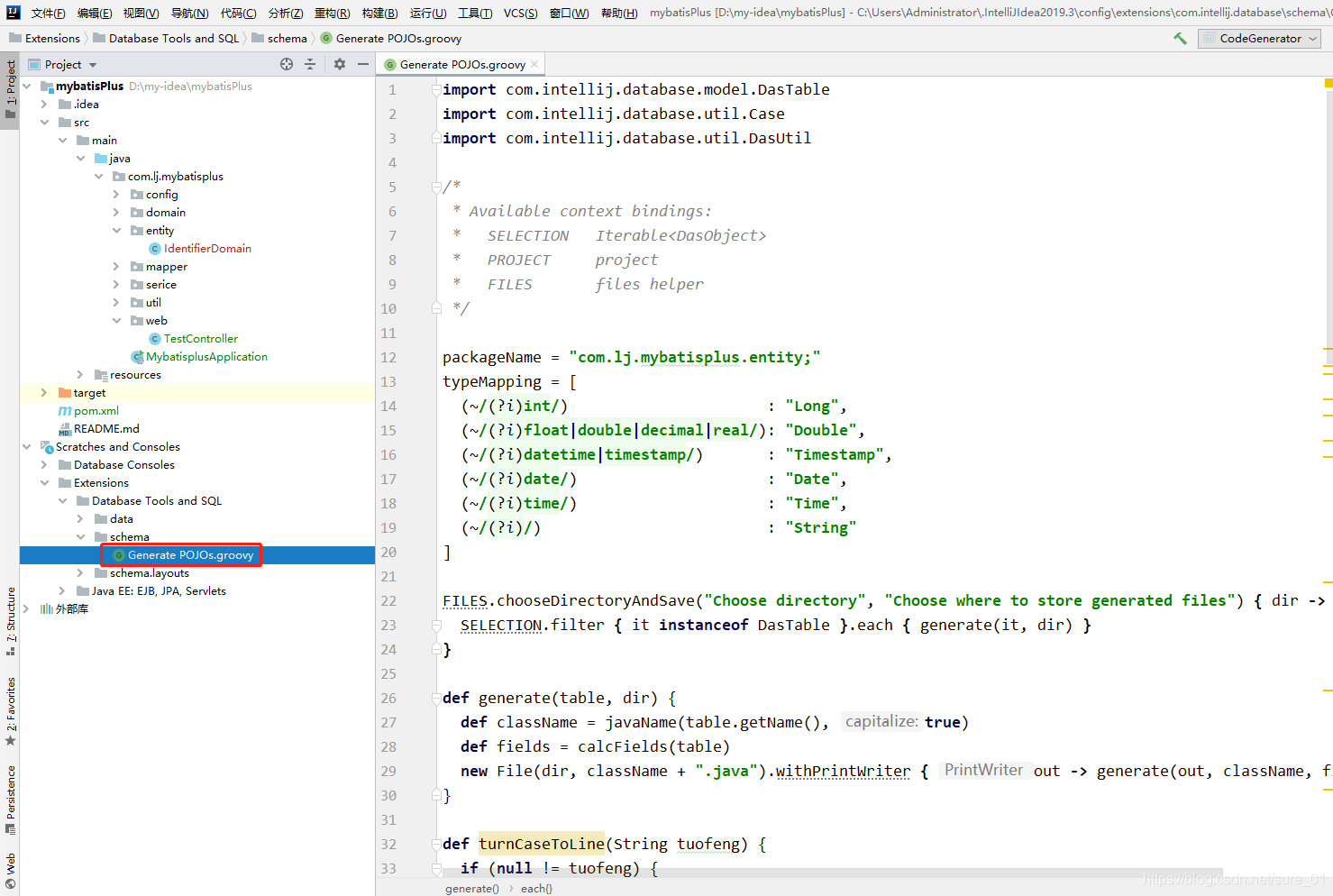Expand the mapper package

[116, 267]
